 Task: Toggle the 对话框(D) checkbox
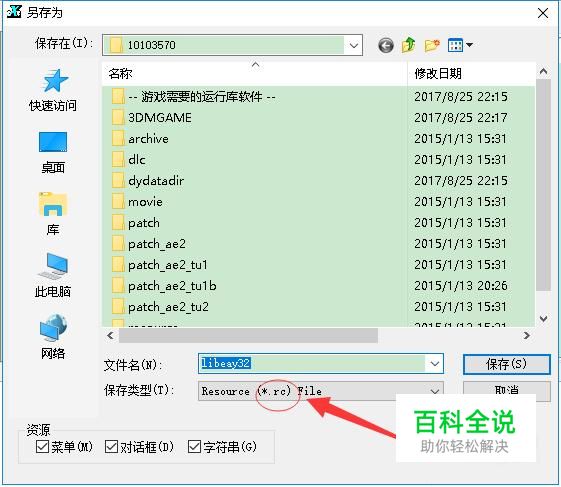111,447
